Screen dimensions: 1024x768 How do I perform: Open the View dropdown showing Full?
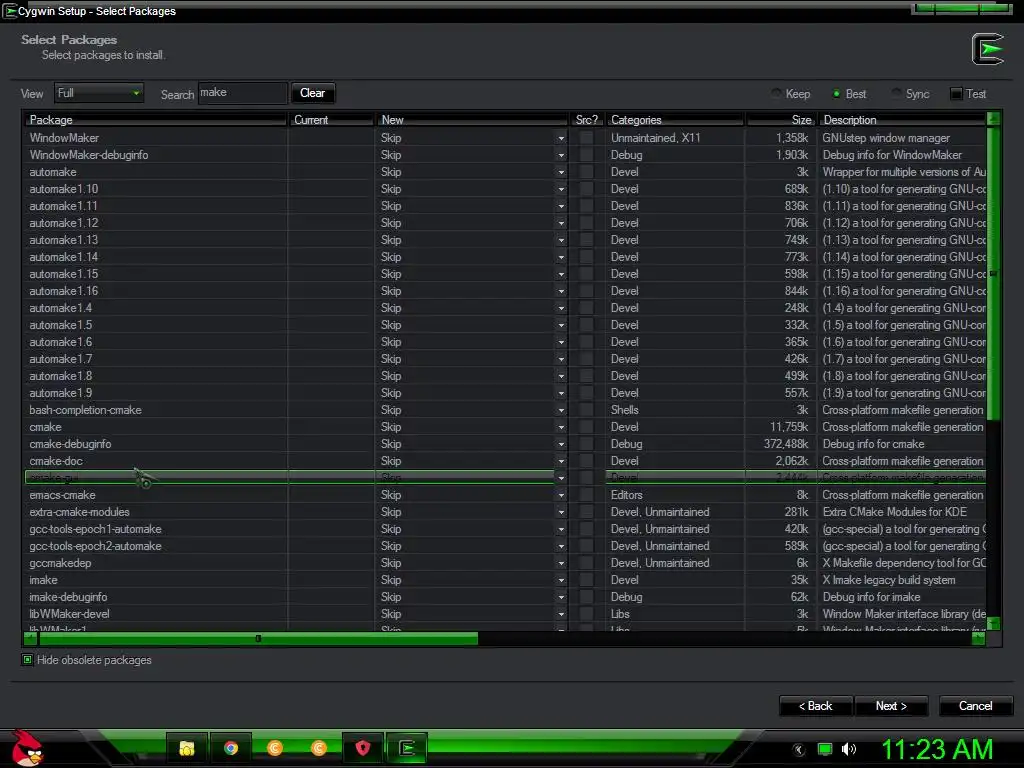tap(99, 93)
